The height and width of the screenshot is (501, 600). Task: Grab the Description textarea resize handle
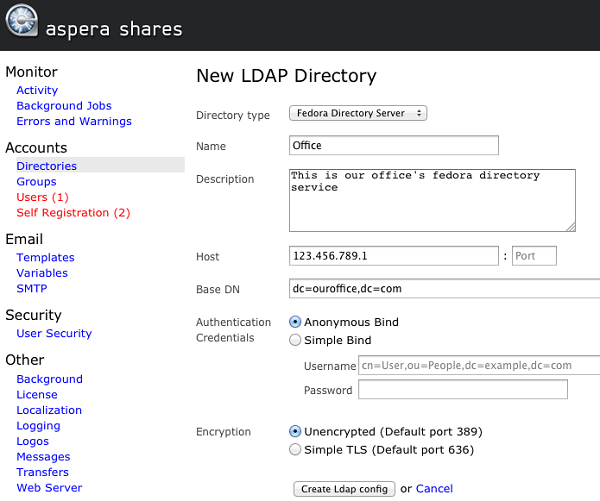click(x=571, y=227)
